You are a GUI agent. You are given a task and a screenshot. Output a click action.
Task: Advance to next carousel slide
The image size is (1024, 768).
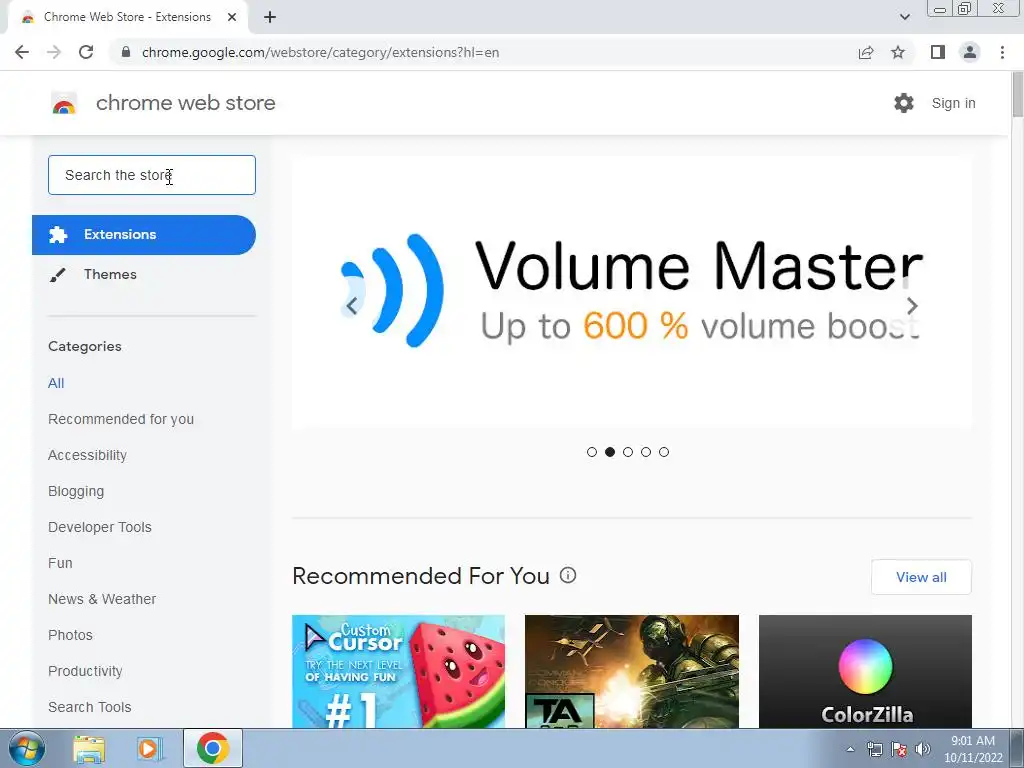pyautogui.click(x=912, y=306)
